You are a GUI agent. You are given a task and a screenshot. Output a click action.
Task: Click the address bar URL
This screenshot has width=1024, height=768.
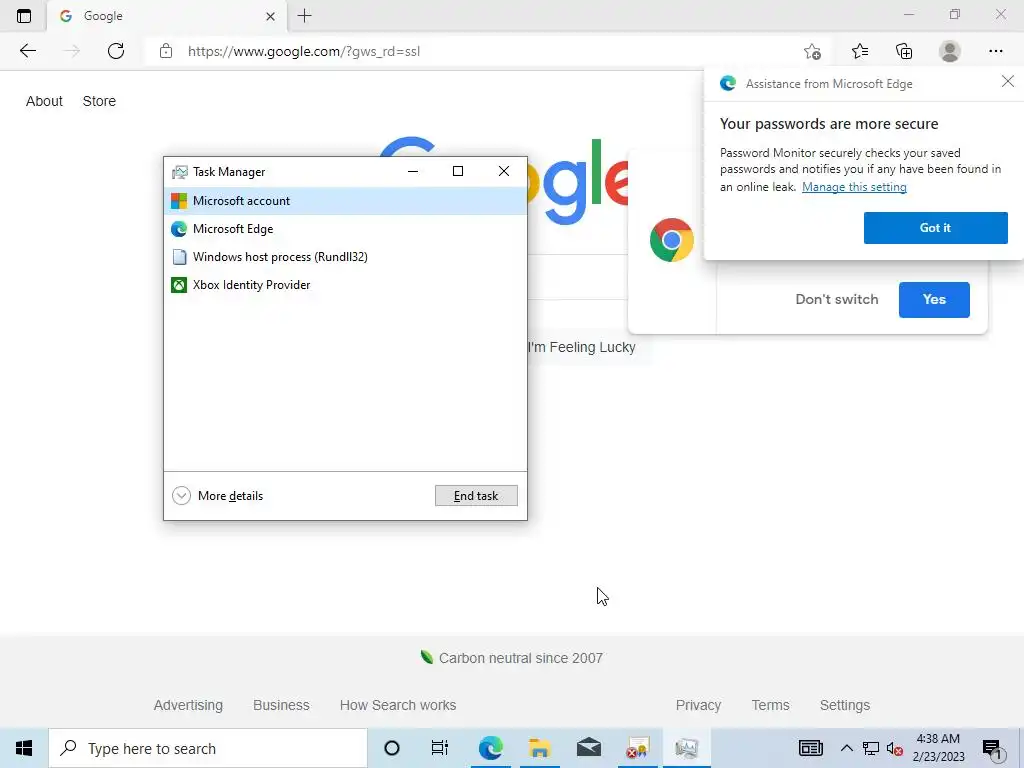point(304,51)
